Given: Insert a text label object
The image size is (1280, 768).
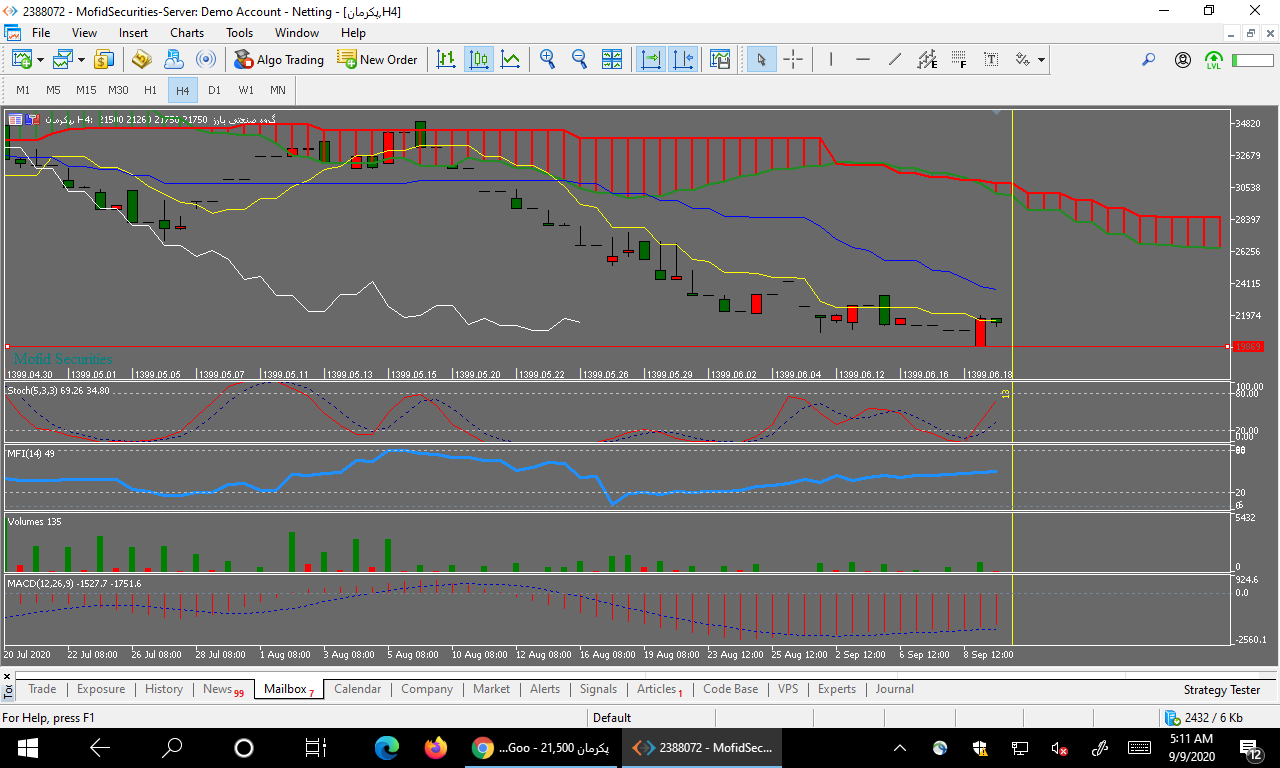Looking at the screenshot, I should (991, 60).
